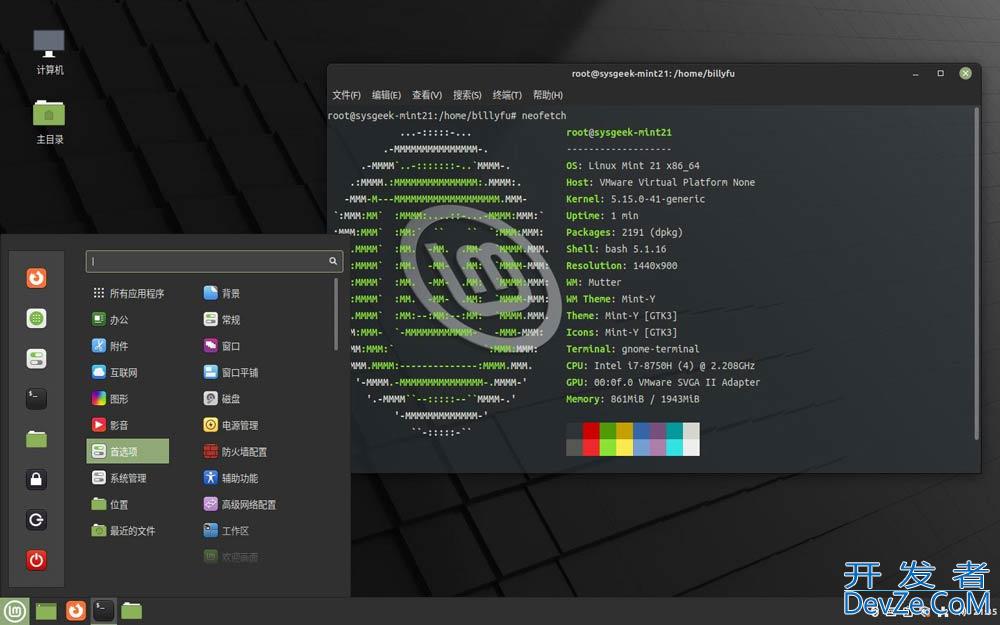Select 所有应用程序 category

(128, 293)
